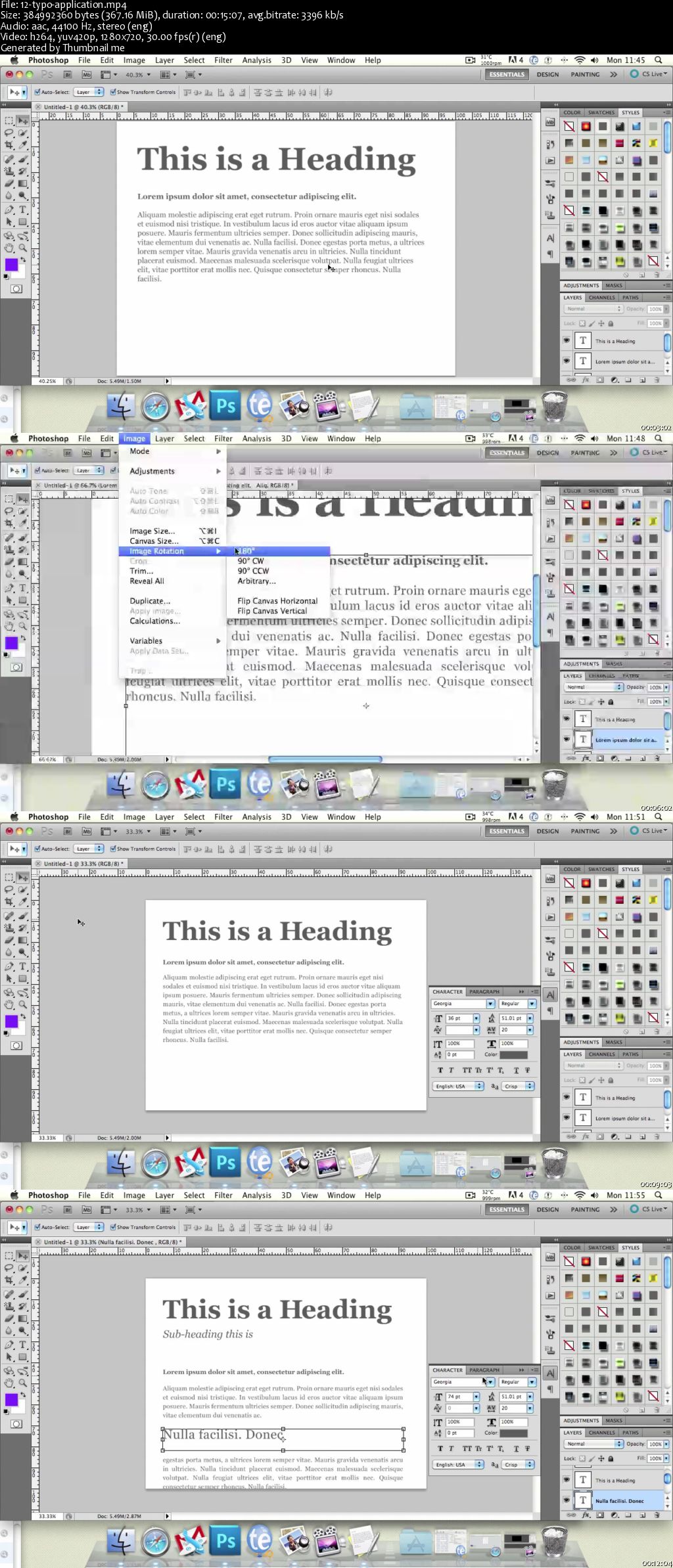Select the Type tool in the 11:45 frame
The width and height of the screenshot is (673, 1568).
point(23,210)
